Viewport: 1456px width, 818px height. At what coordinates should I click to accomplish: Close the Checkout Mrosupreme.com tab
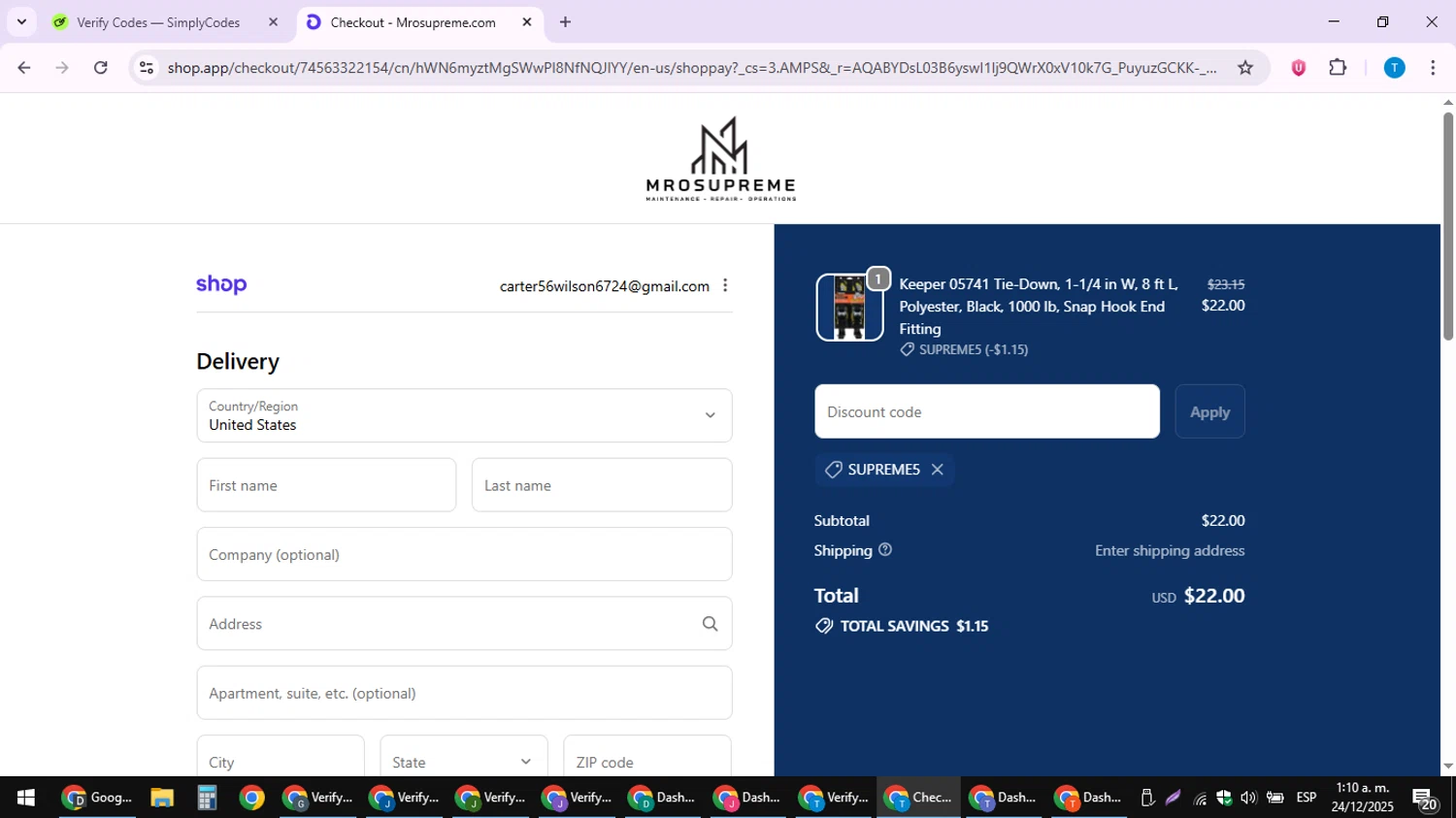click(527, 22)
